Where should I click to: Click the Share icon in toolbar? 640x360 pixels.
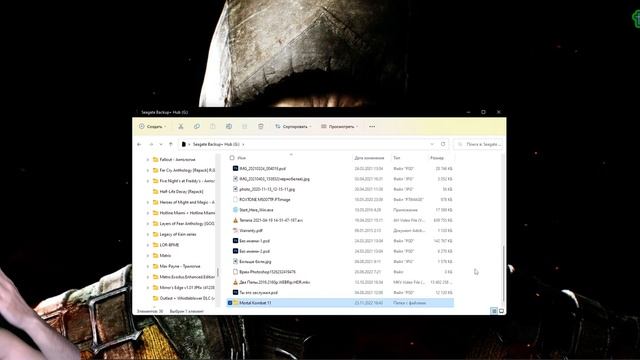click(x=244, y=127)
